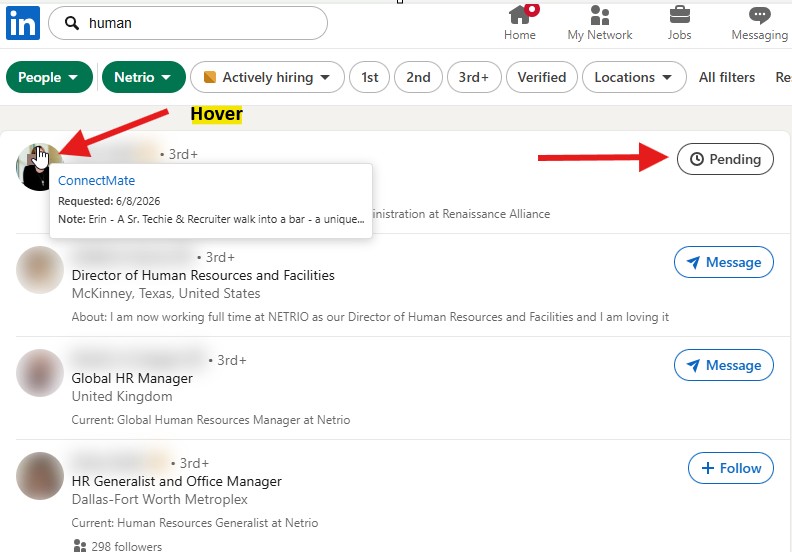Open profile photo of Director of Human Resources

click(x=40, y=270)
